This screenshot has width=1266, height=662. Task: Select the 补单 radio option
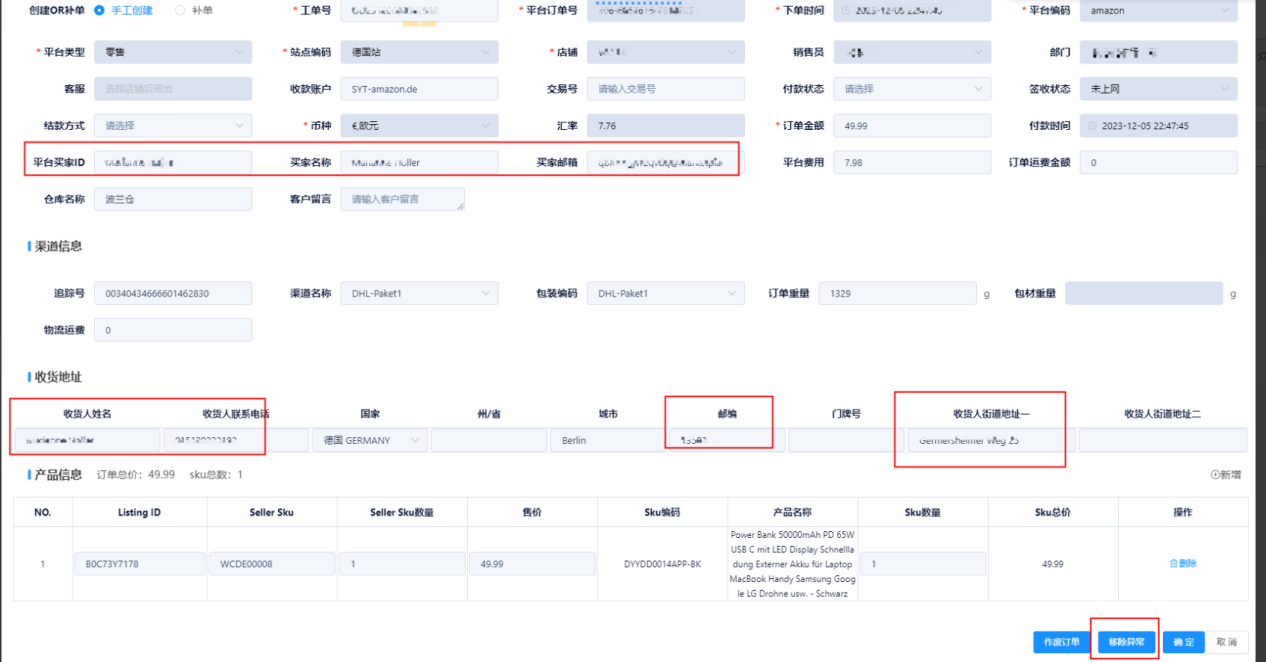point(180,10)
